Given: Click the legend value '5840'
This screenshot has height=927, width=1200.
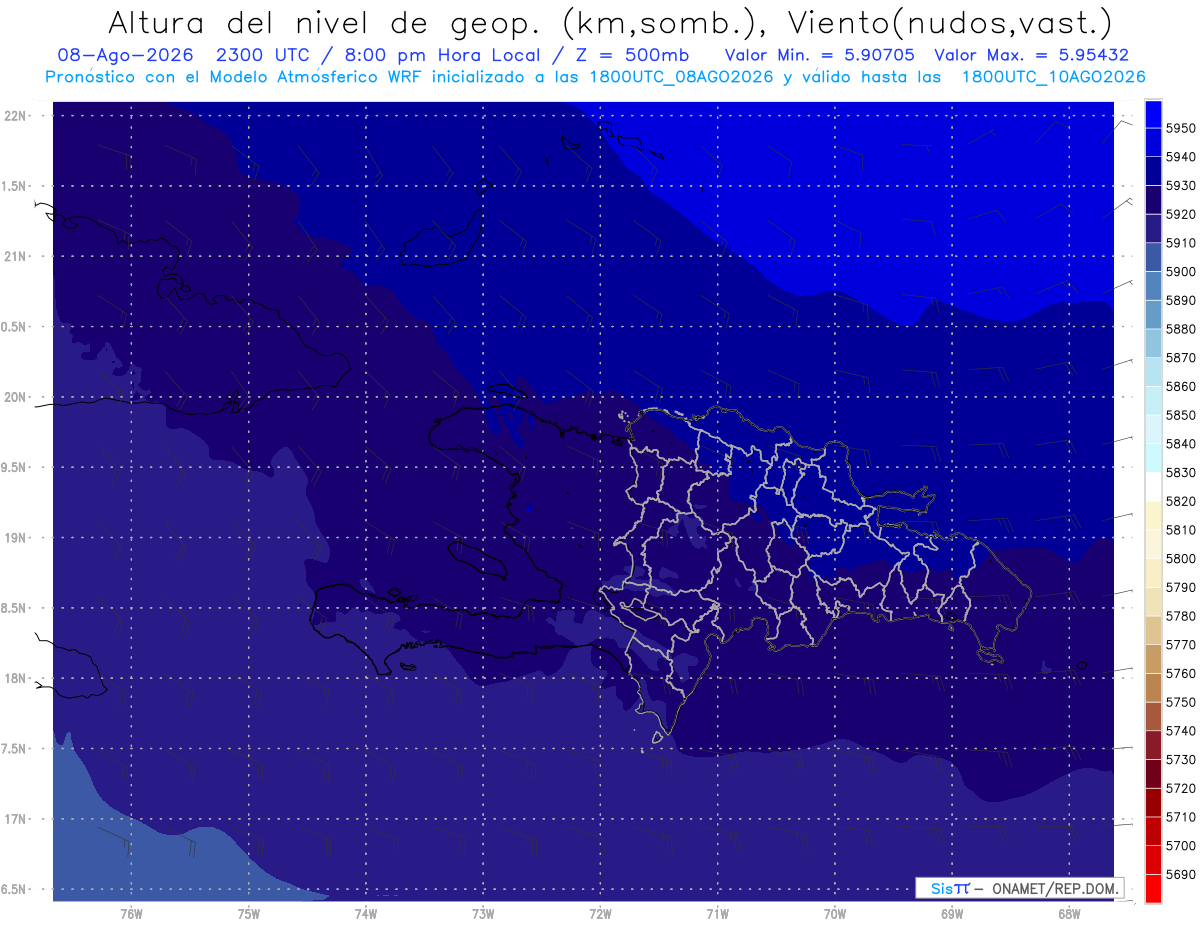Looking at the screenshot, I should (x=1182, y=443).
